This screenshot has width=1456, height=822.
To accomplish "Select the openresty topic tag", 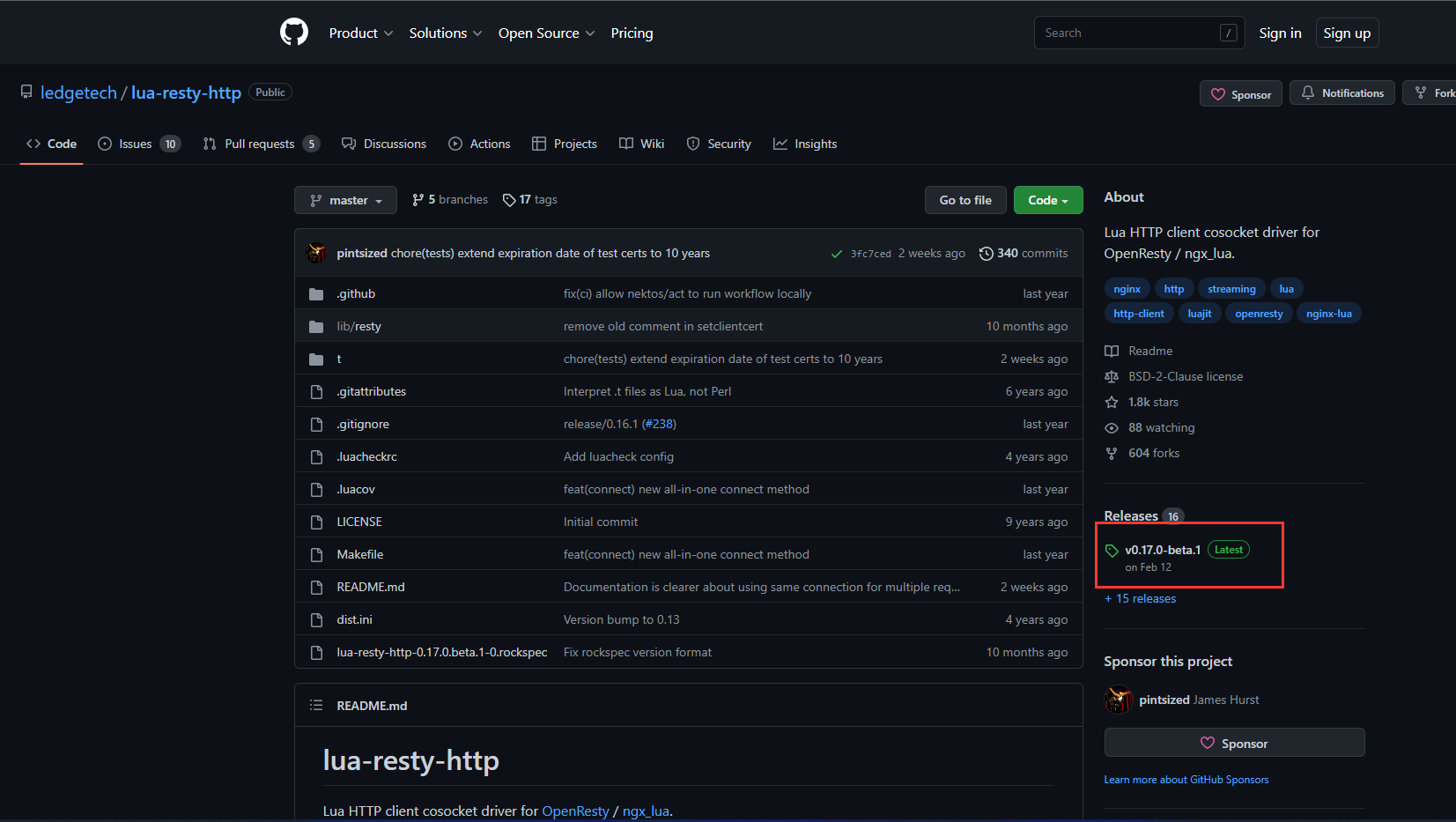I will 1258,314.
